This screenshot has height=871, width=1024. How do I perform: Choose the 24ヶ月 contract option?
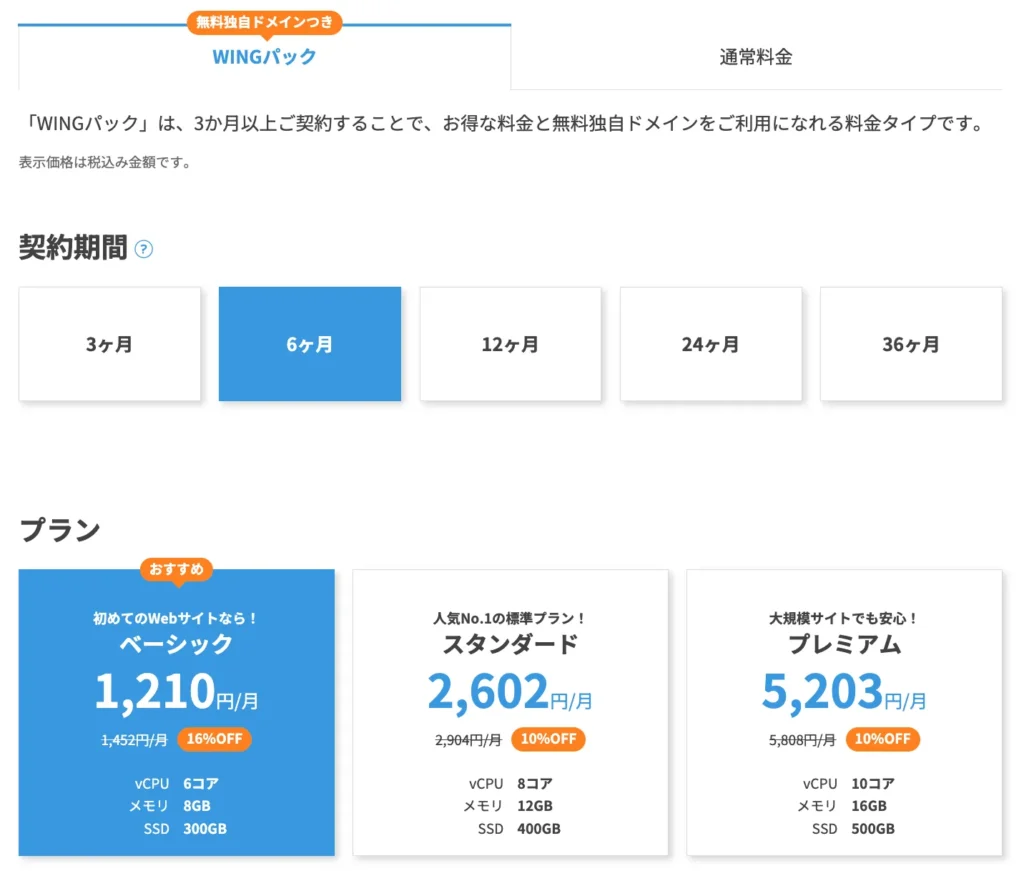(710, 344)
